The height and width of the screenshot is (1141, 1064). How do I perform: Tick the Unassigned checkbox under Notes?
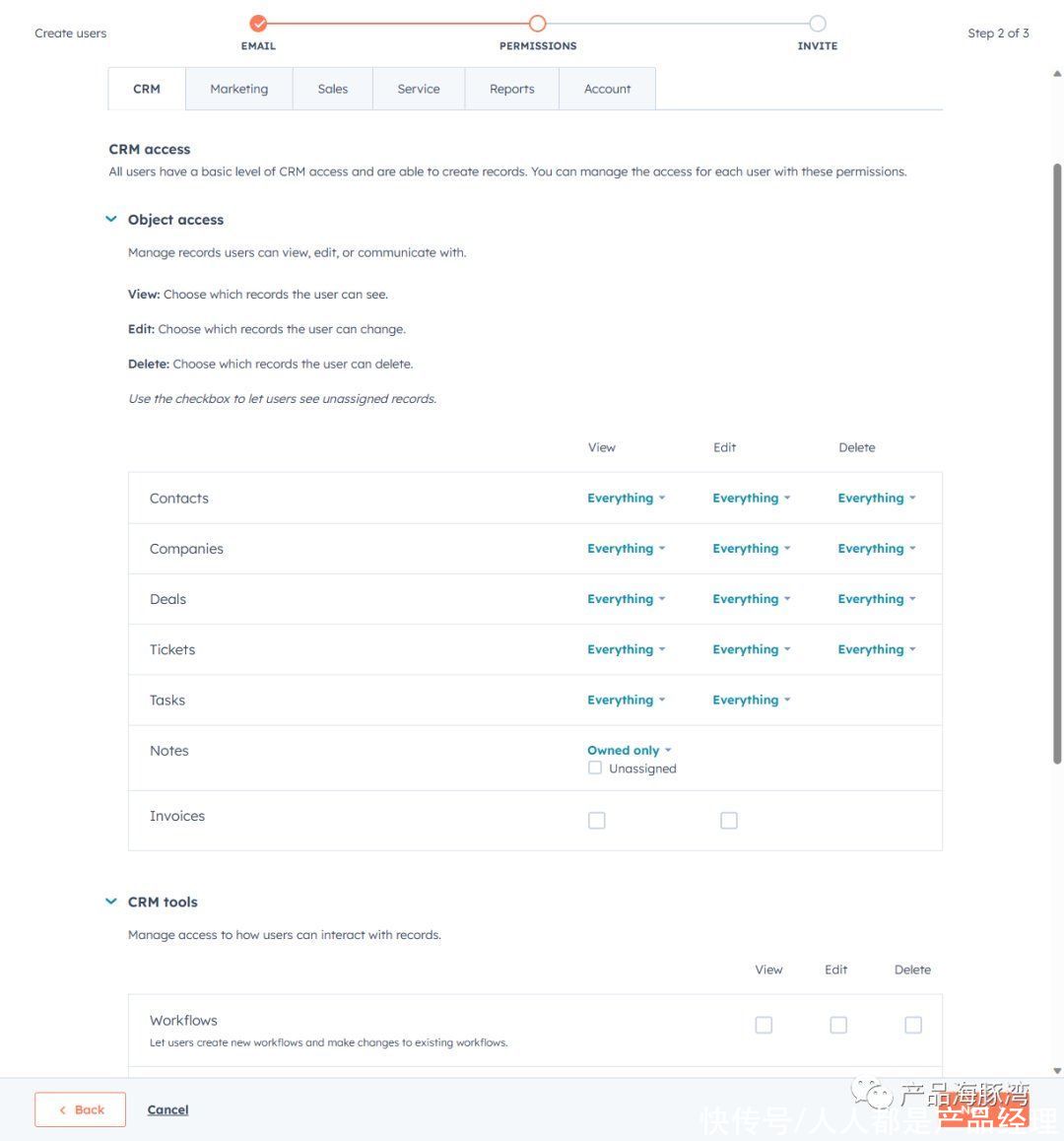[x=595, y=768]
